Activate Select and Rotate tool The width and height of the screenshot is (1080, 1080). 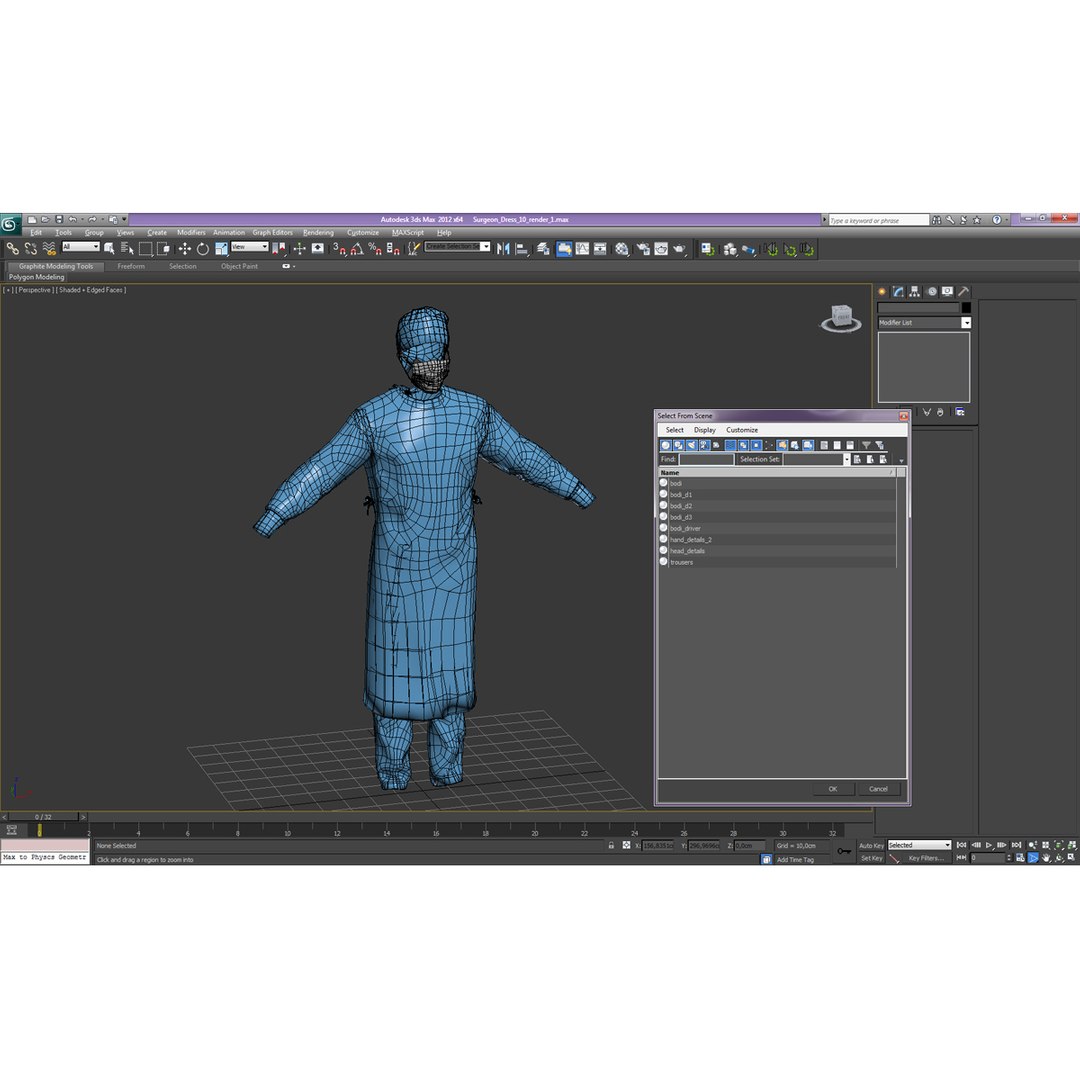pos(202,249)
